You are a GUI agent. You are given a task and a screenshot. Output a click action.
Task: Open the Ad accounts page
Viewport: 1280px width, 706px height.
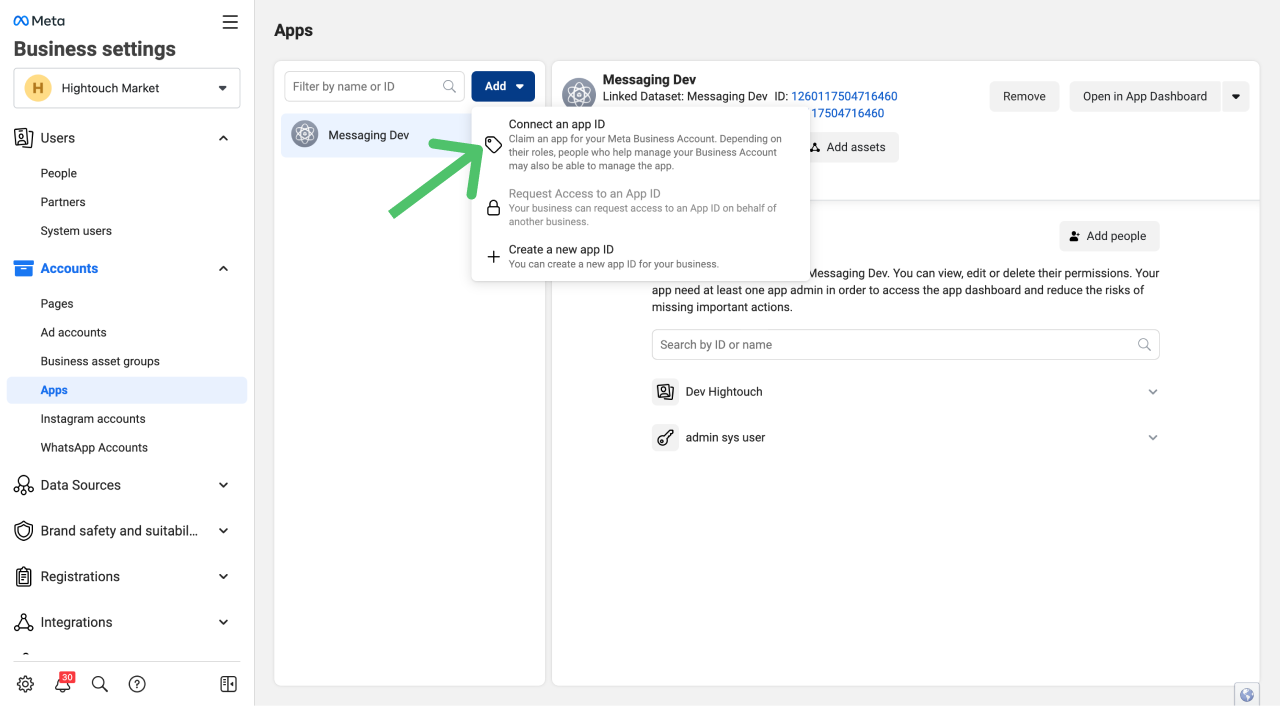[73, 332]
